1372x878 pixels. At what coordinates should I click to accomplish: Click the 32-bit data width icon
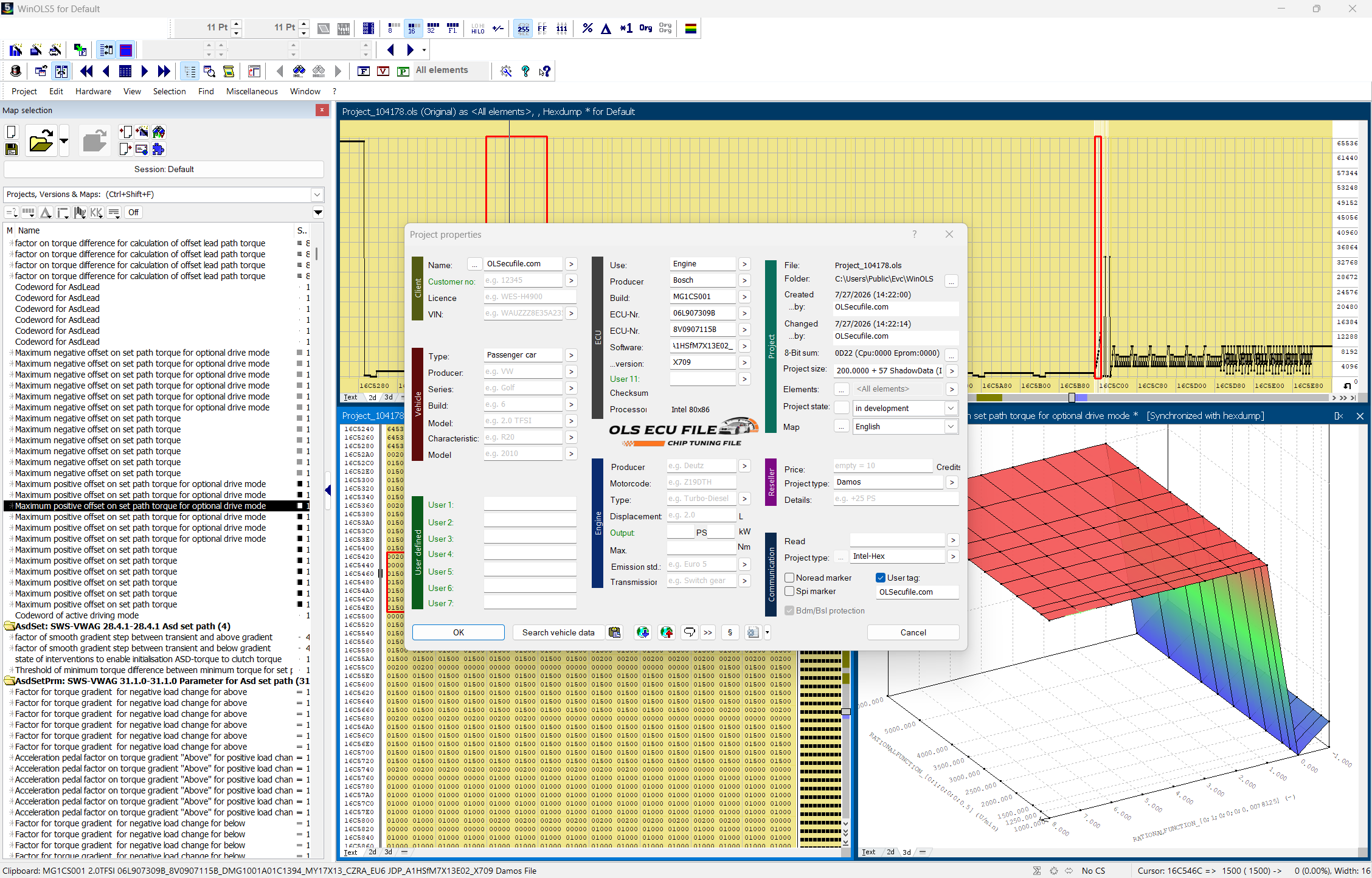point(432,28)
